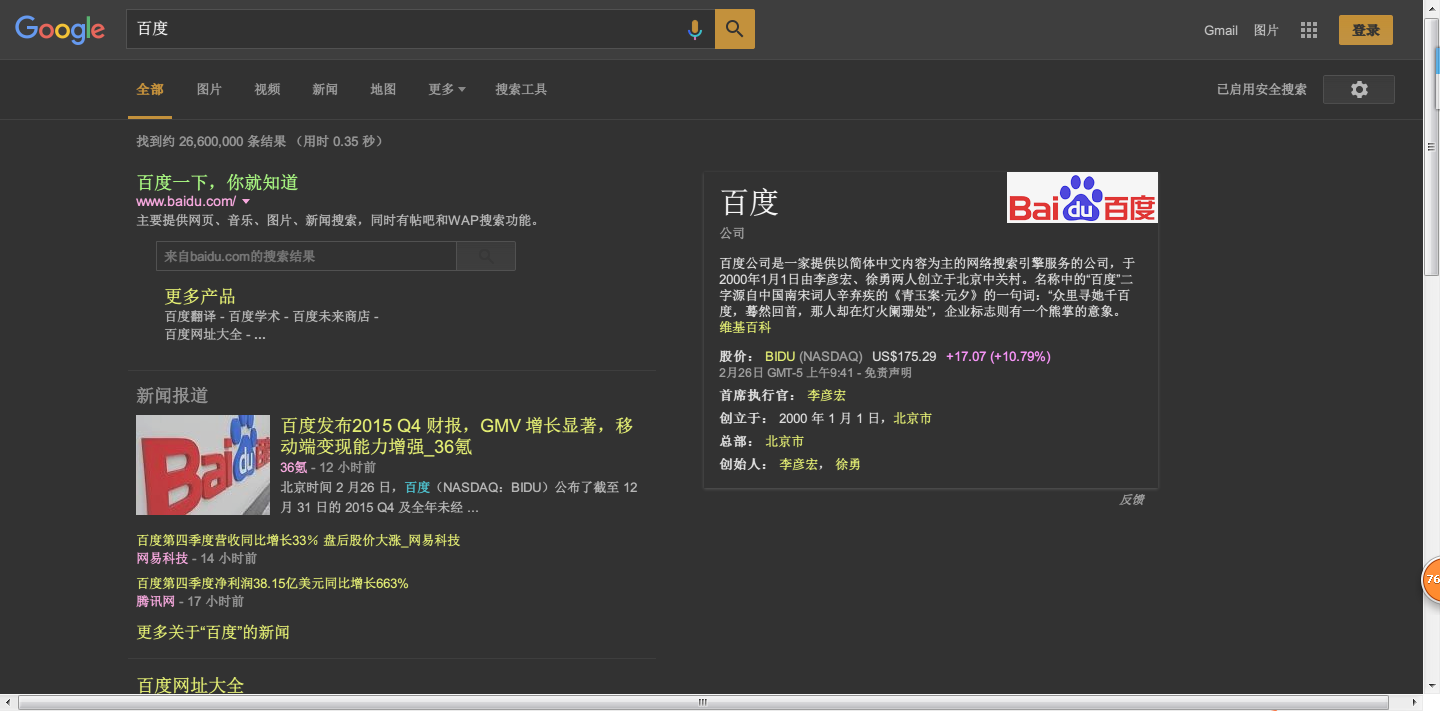The height and width of the screenshot is (711, 1440).
Task: Click the horizontal scrollbar left arrow
Action: pos(8,703)
